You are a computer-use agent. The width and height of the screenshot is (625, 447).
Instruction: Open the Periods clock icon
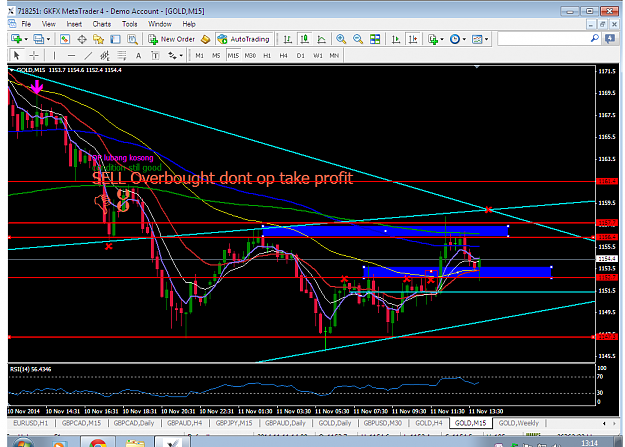[x=455, y=39]
